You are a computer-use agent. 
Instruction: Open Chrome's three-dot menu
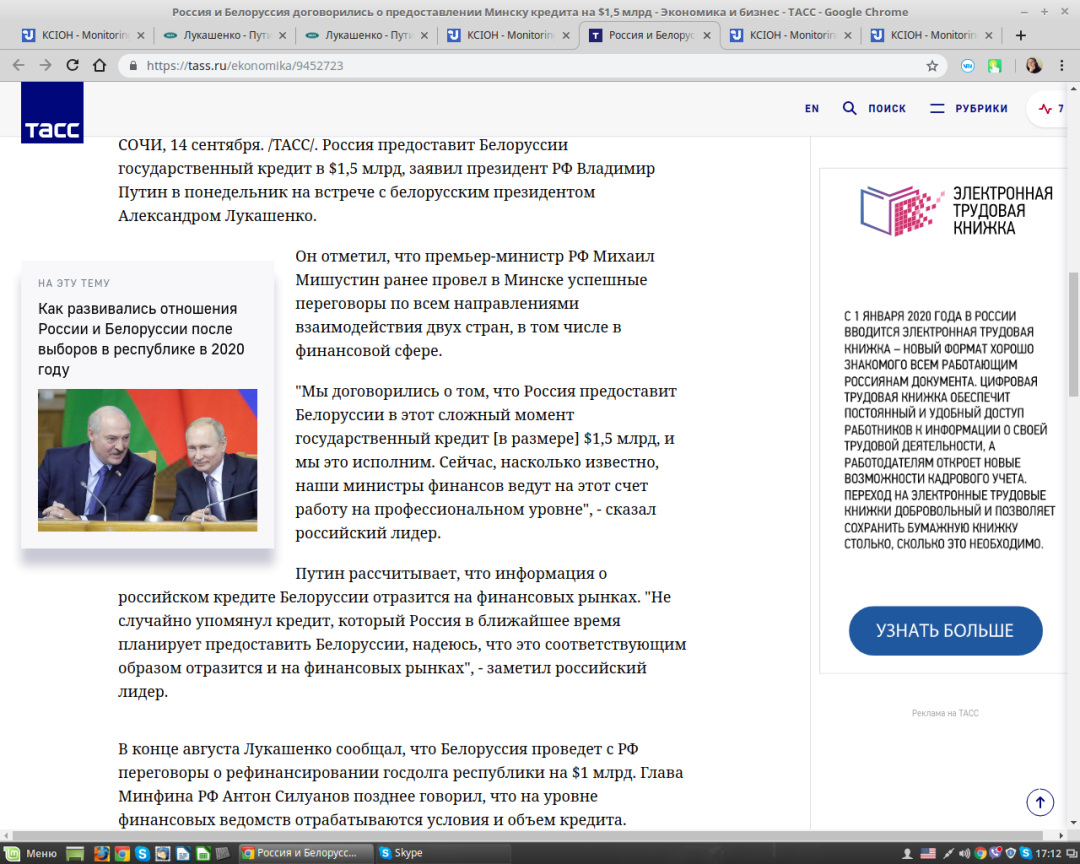(1063, 66)
